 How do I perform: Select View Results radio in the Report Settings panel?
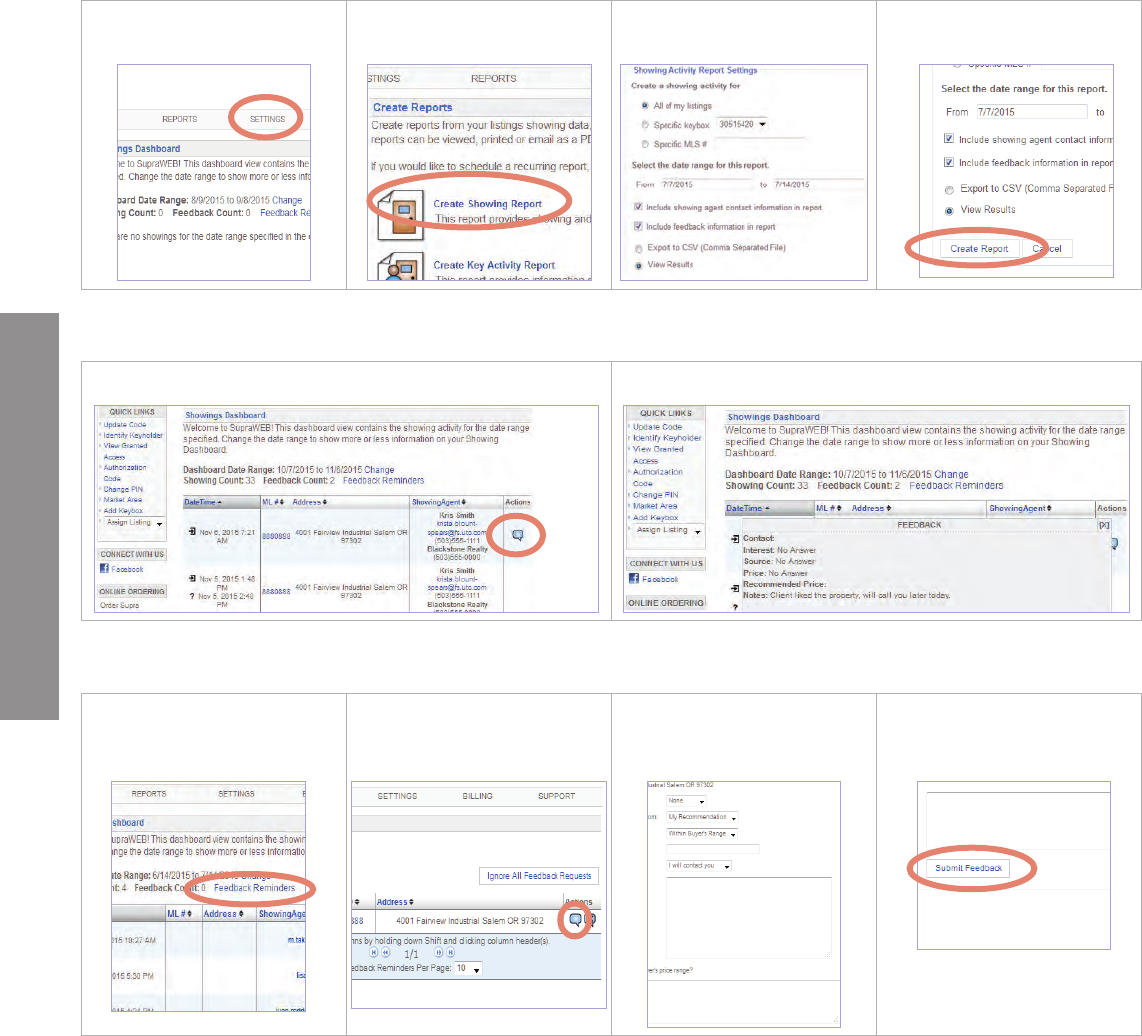coord(639,266)
